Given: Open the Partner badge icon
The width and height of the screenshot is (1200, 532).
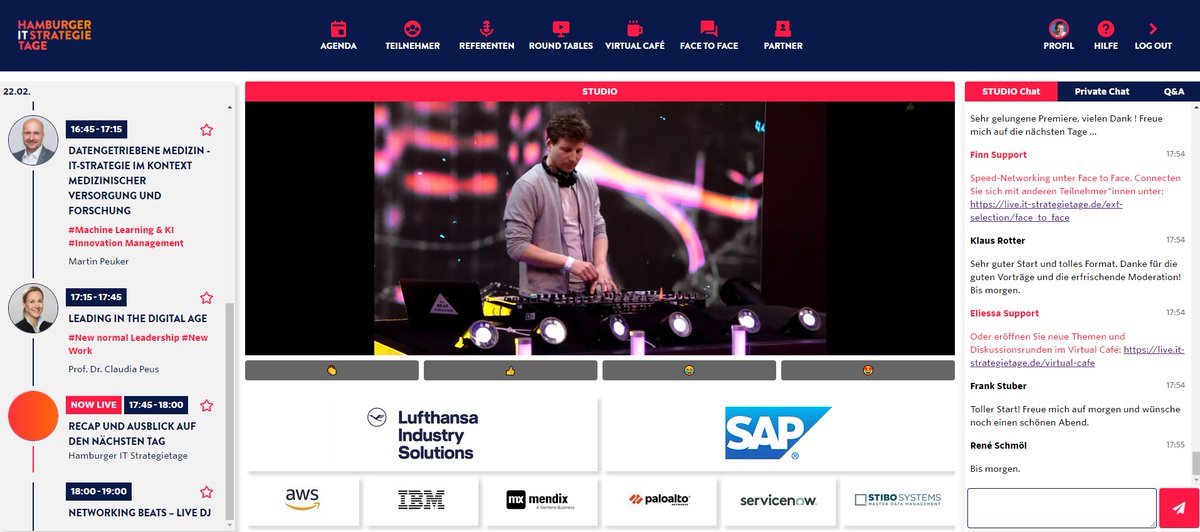Looking at the screenshot, I should [783, 29].
